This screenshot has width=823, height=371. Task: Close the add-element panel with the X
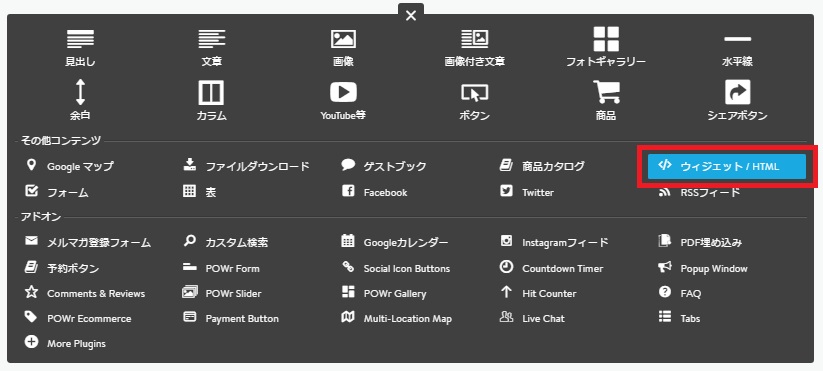tap(411, 16)
